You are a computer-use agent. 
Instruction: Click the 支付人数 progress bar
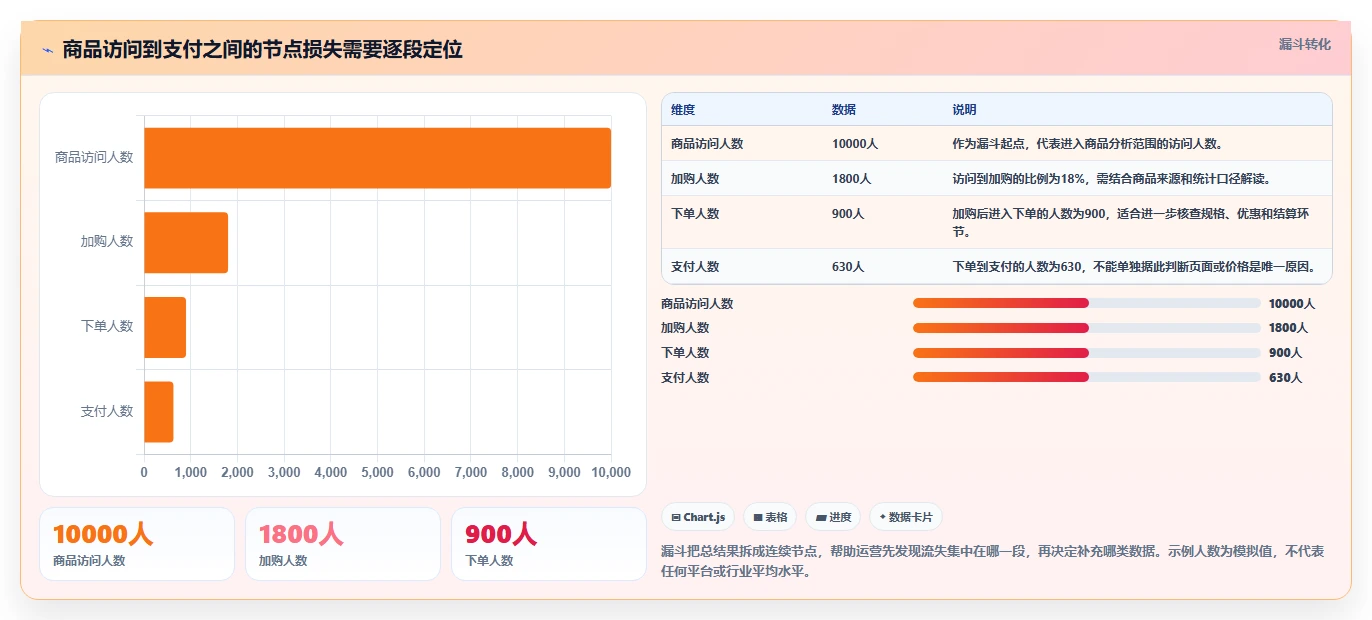click(x=1087, y=377)
